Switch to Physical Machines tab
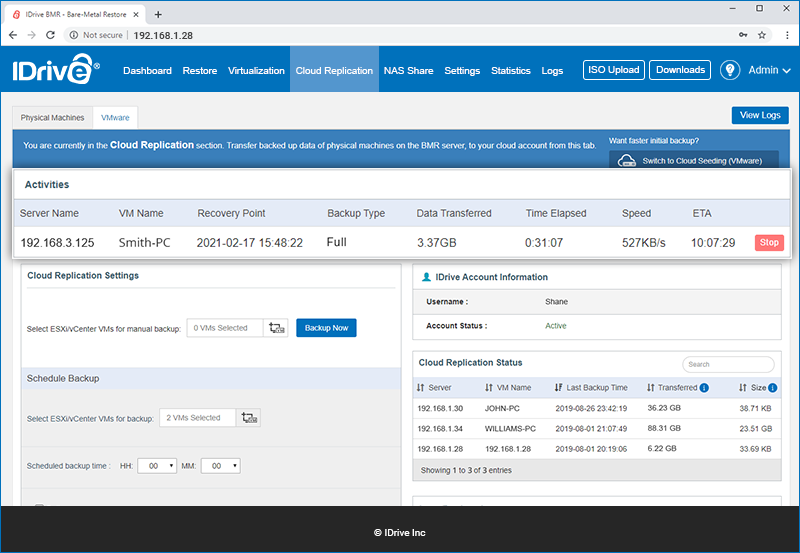Screen dimensions: 800x553 point(53,118)
